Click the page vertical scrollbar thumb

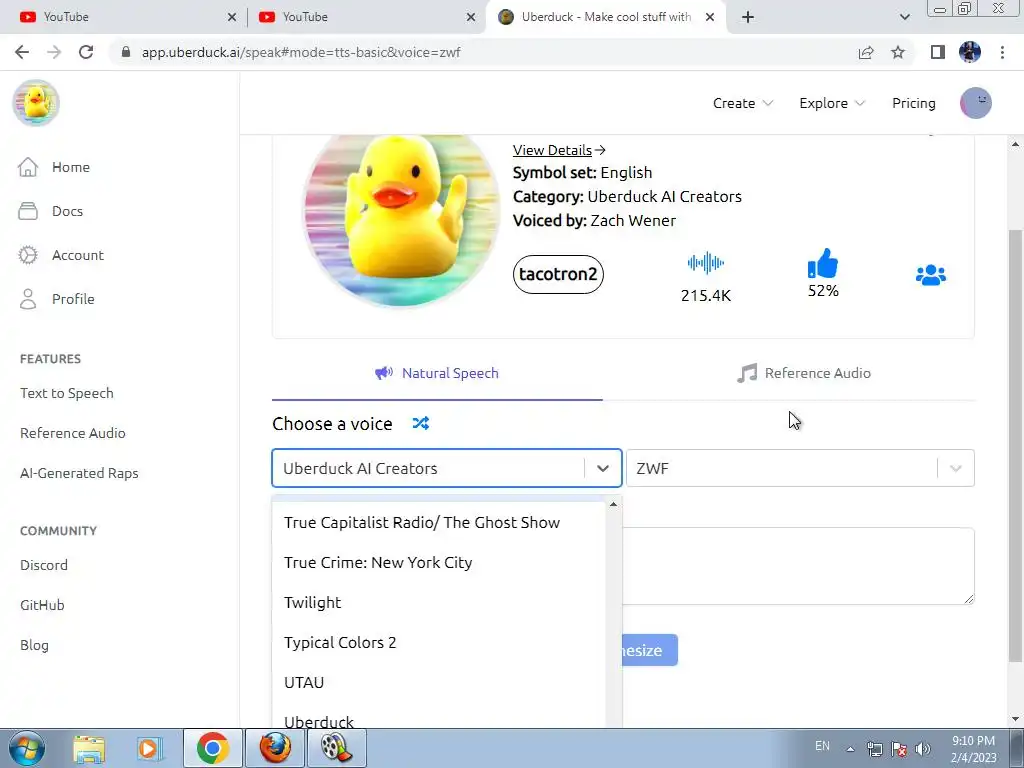[1016, 444]
